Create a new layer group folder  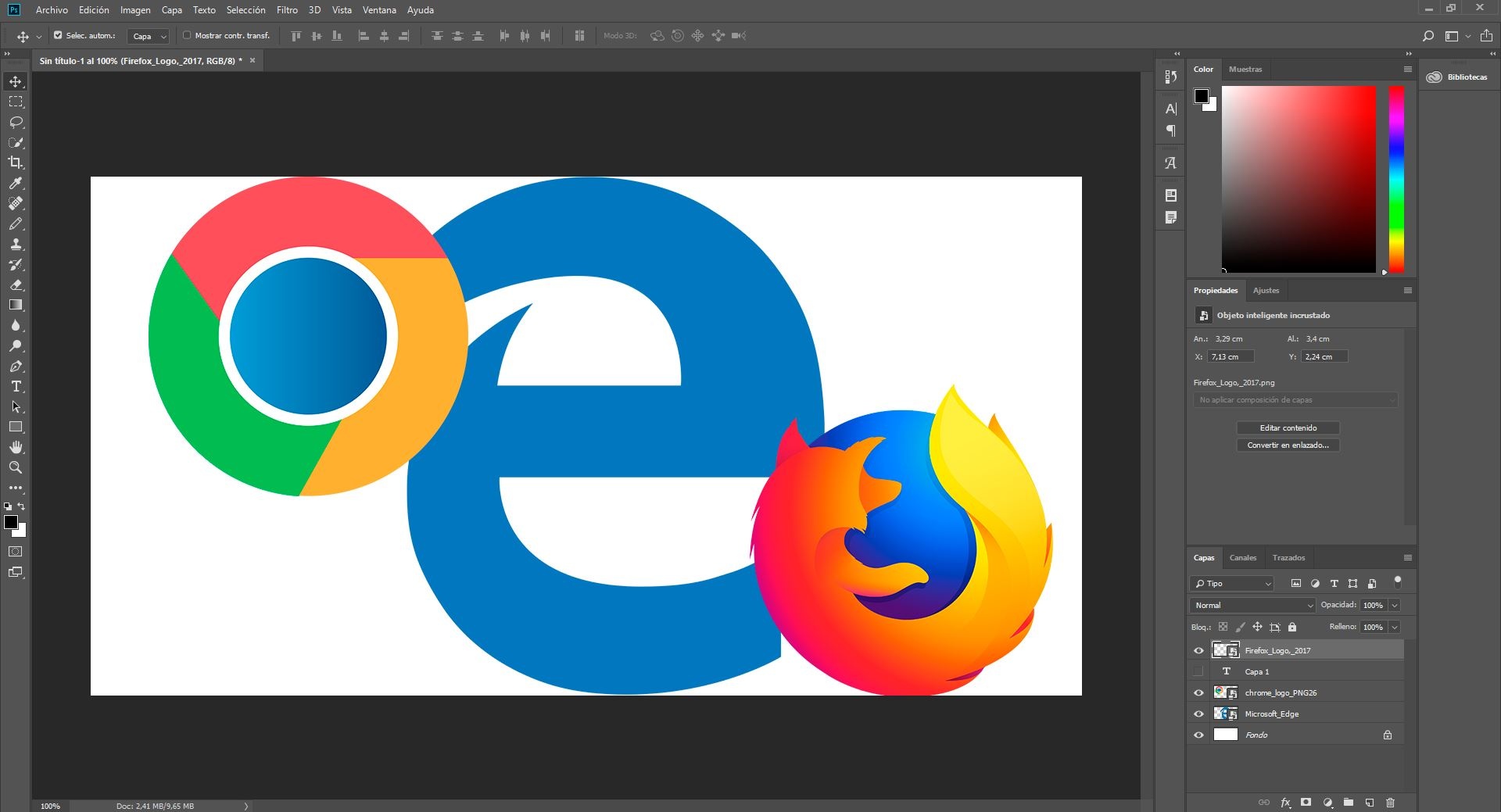point(1349,803)
